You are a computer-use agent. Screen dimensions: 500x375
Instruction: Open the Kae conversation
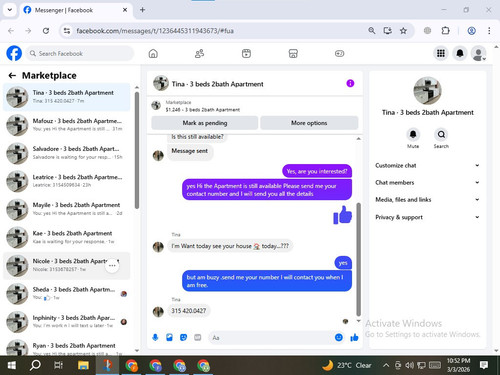(x=67, y=237)
